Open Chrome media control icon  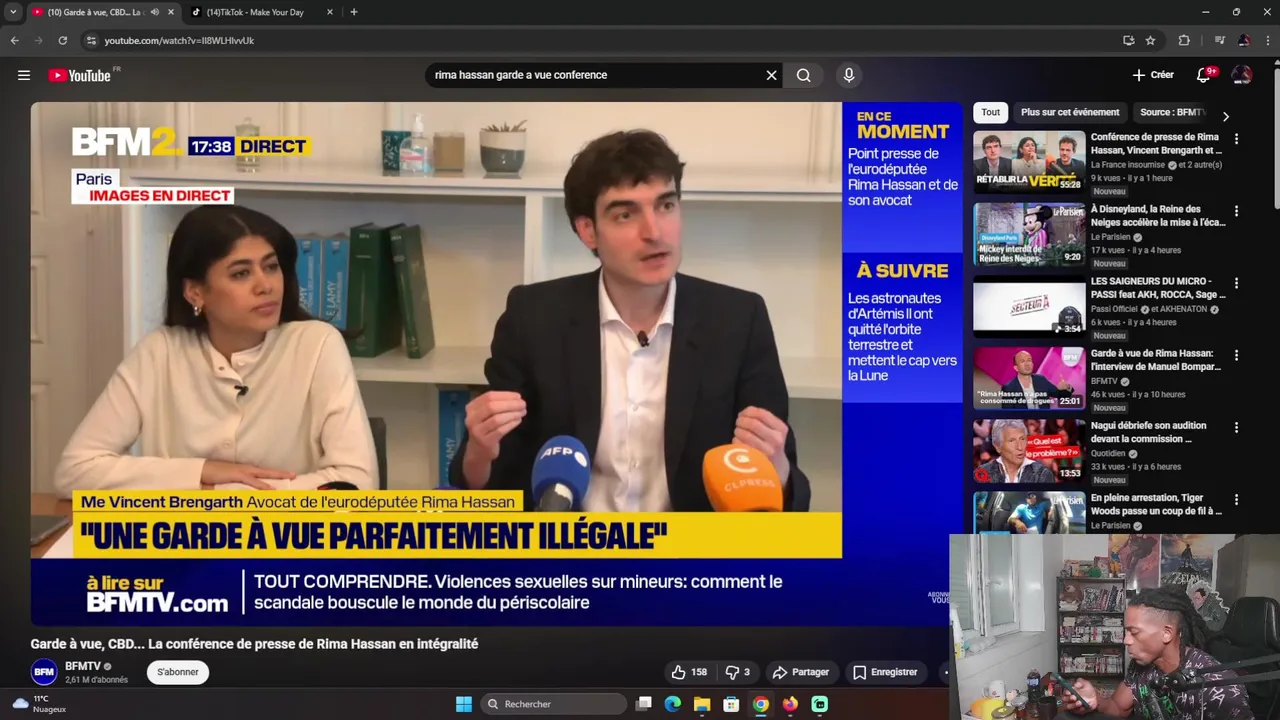tap(1219, 41)
